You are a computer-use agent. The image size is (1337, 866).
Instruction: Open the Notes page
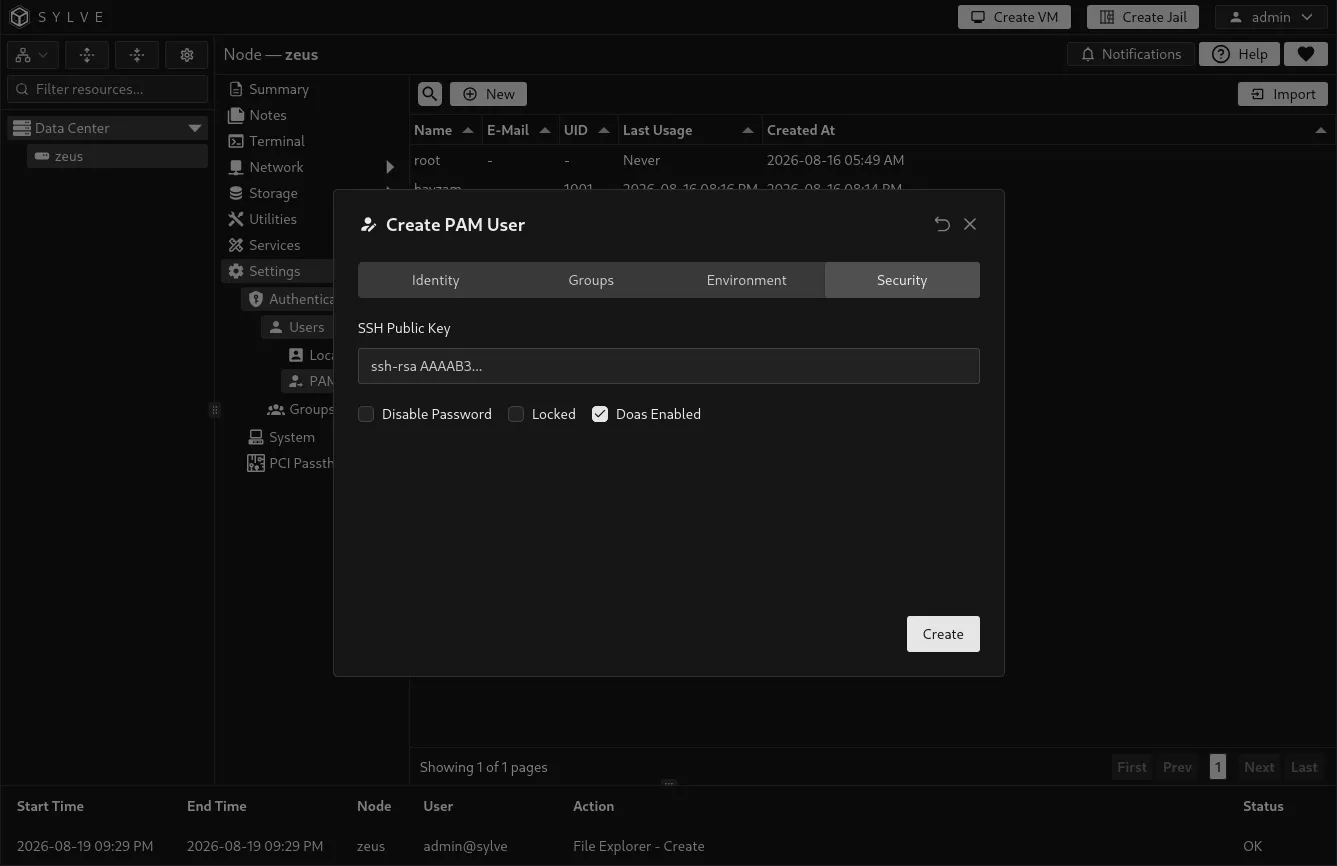point(267,115)
